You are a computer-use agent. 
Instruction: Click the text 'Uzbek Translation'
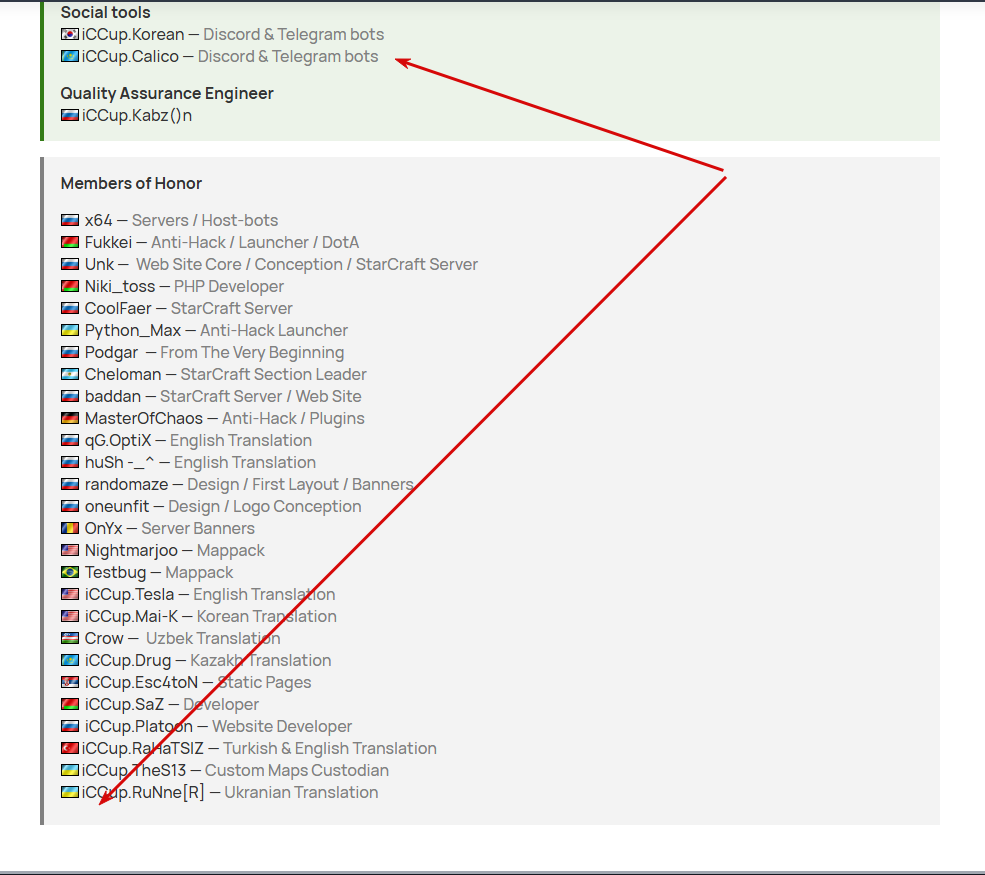(213, 638)
